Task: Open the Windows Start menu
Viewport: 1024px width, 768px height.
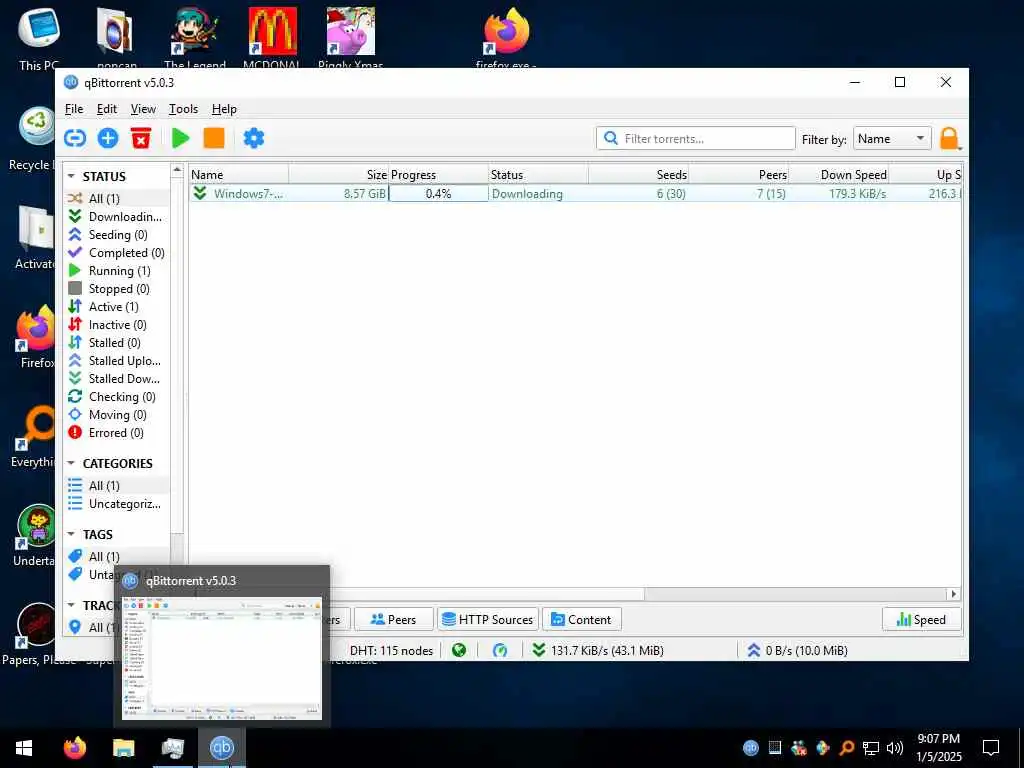Action: (24, 748)
